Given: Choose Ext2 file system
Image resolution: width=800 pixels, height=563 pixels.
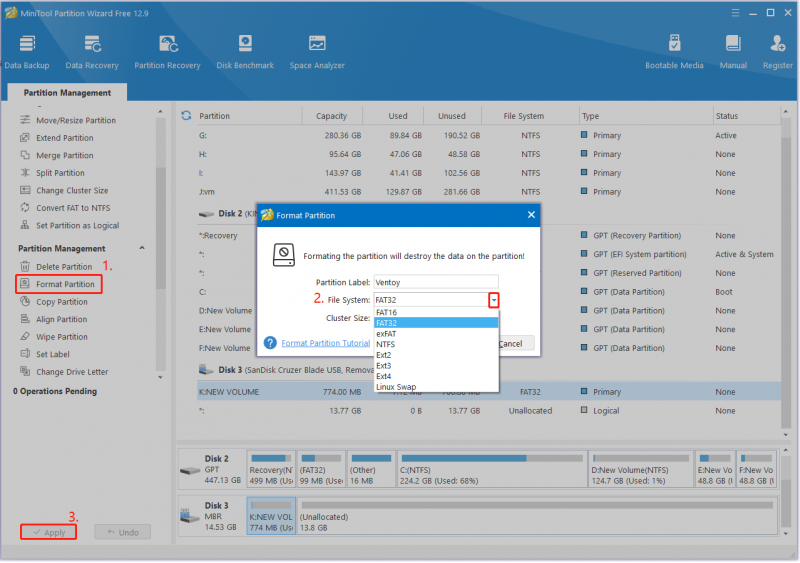Looking at the screenshot, I should (x=436, y=355).
